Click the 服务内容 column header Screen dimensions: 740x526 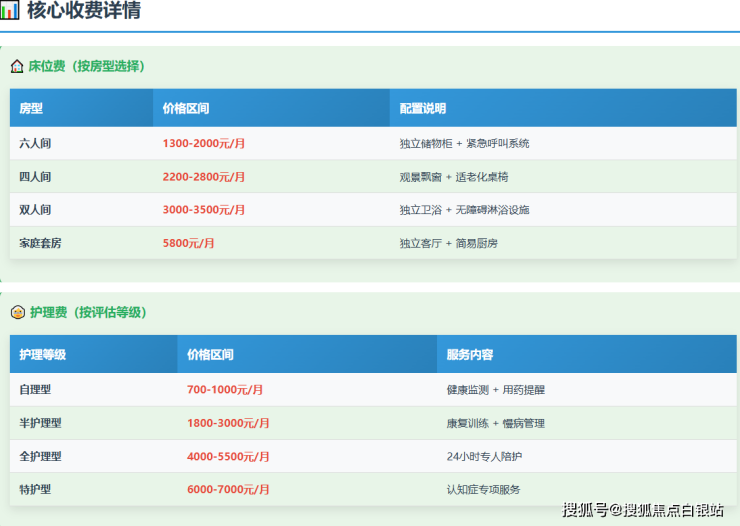coord(469,354)
